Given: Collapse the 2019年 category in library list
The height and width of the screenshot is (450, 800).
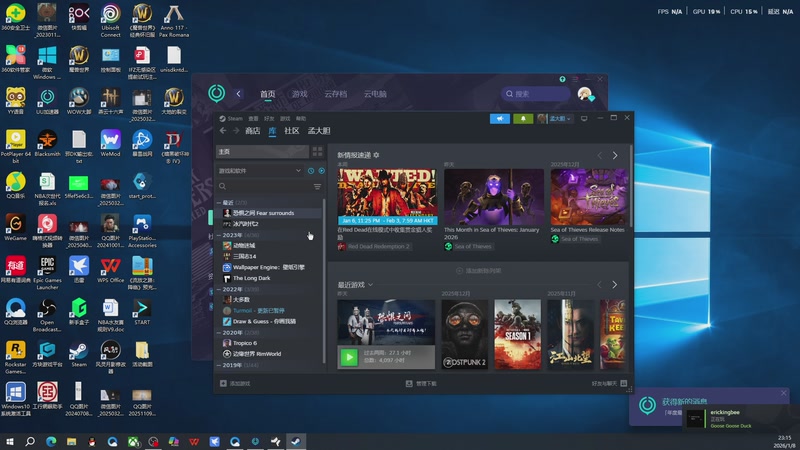Looking at the screenshot, I should [219, 365].
